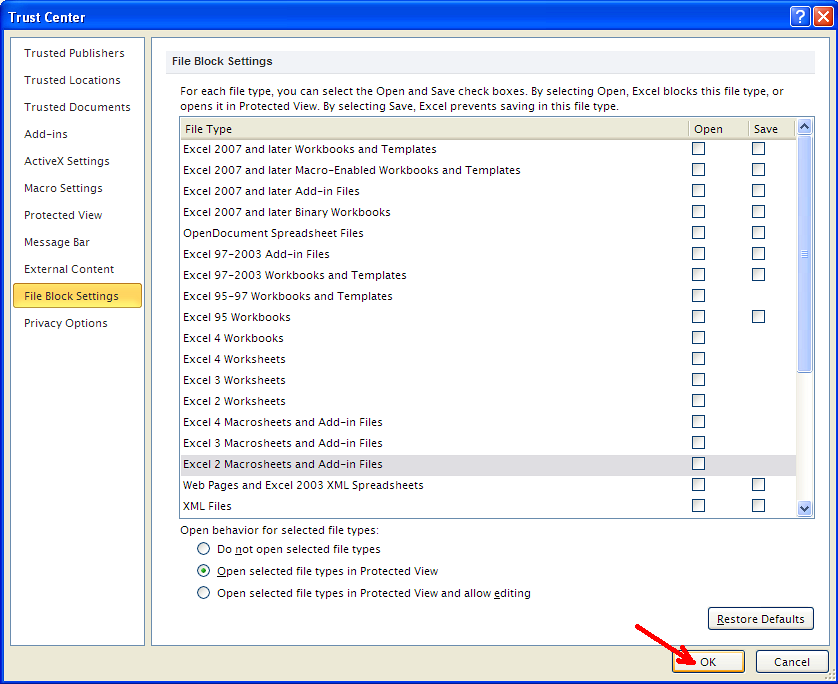The image size is (838, 684).
Task: Open the Trusted Publishers section
Action: [x=74, y=53]
